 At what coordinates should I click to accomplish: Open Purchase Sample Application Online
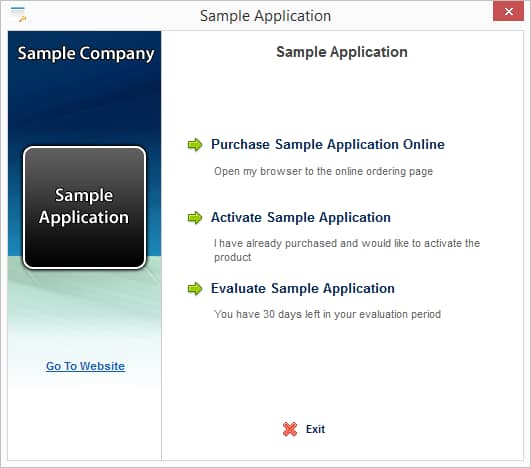327,144
